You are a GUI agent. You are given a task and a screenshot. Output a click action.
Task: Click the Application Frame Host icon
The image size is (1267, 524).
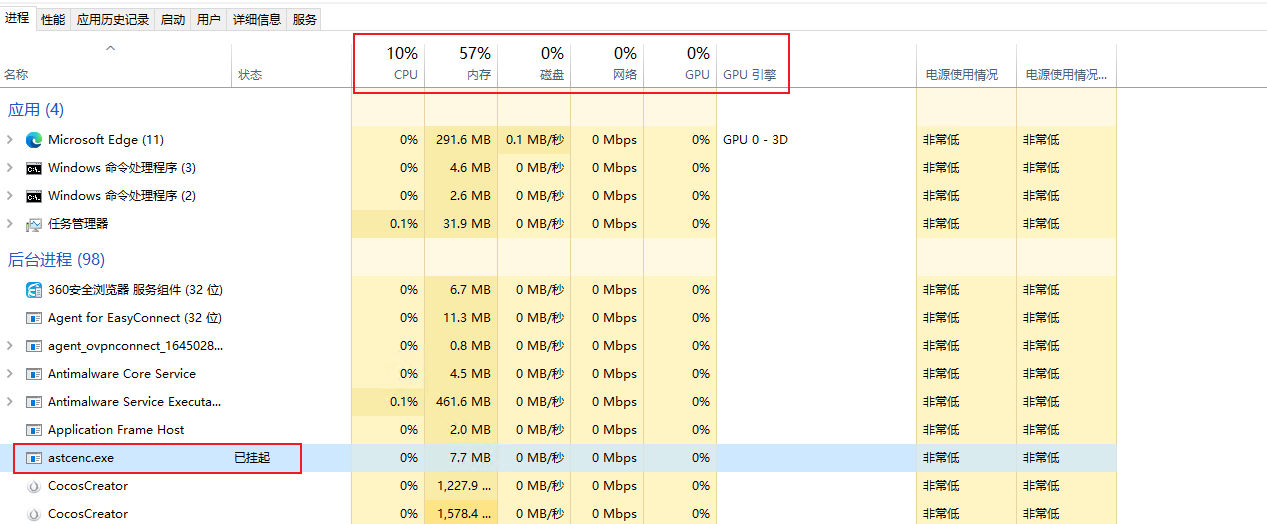tap(34, 430)
